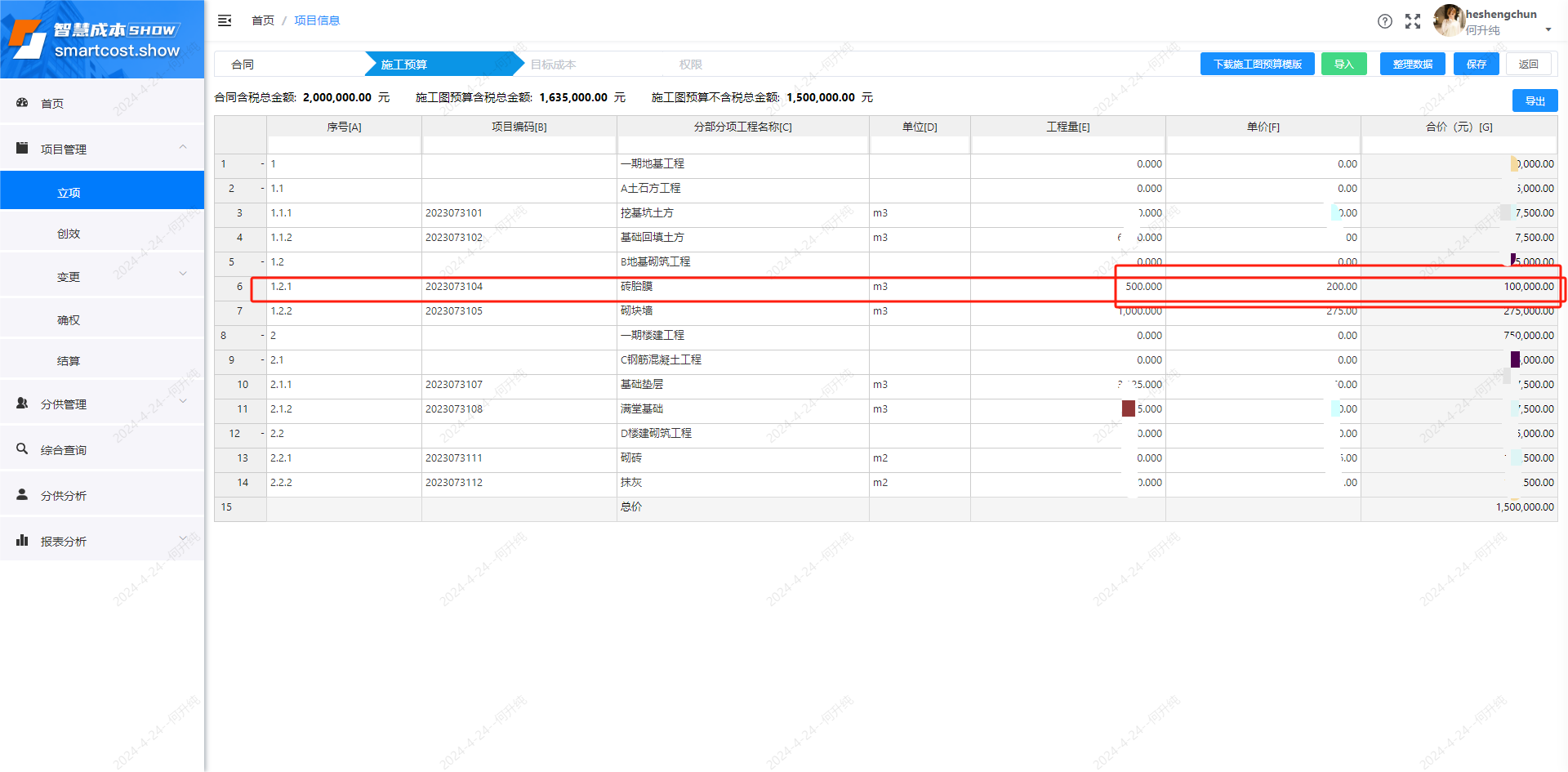Click filter input under 项目编码[B] column
Screen dimensions: 1568x772
coord(519,145)
